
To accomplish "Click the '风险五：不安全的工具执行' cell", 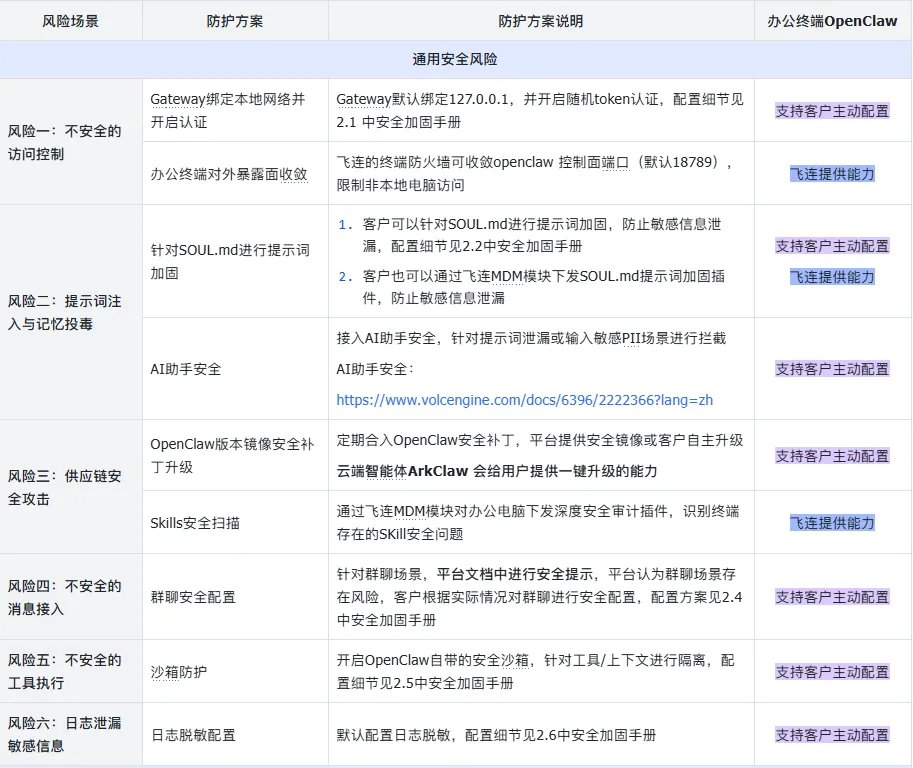I will pos(70,671).
